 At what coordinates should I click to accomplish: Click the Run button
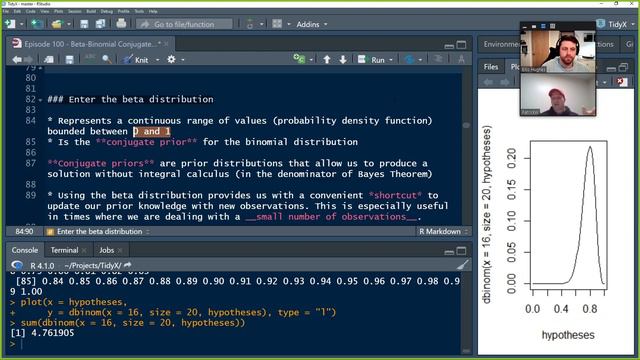pyautogui.click(x=372, y=60)
